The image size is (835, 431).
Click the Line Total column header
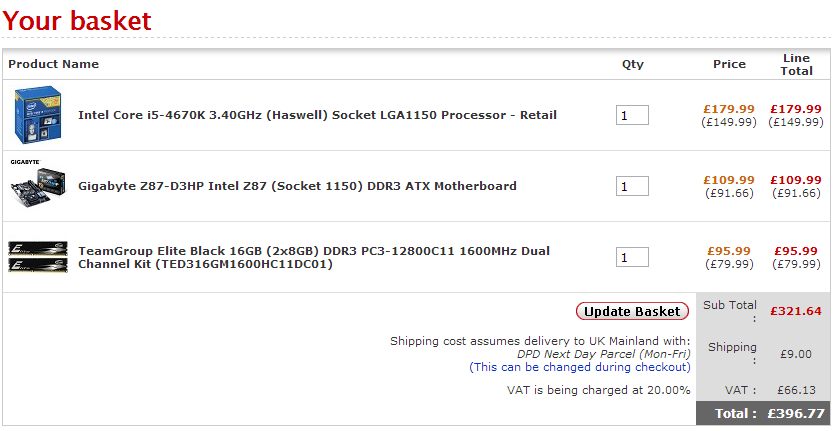pos(796,64)
